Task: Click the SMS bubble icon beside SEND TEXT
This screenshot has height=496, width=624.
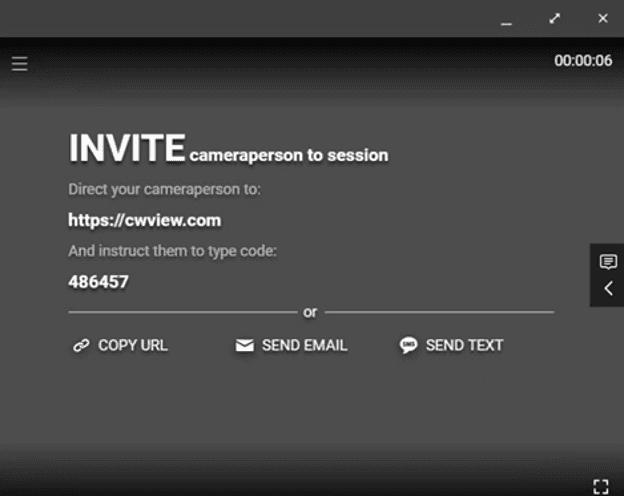Action: (408, 346)
